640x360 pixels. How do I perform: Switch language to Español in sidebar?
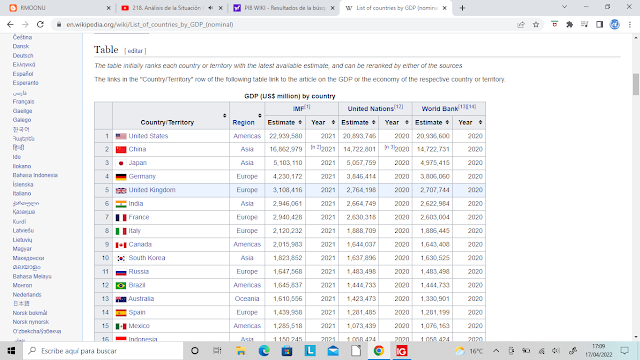[x=23, y=74]
